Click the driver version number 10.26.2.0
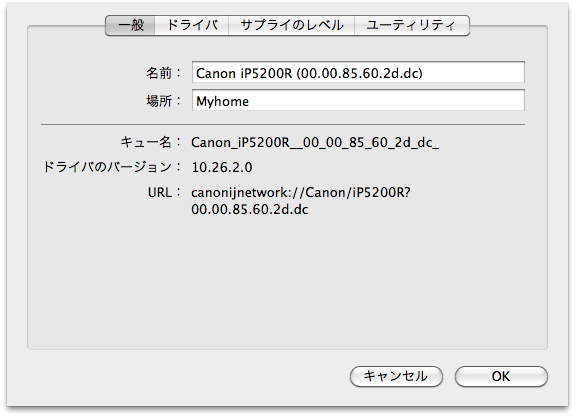The height and width of the screenshot is (417, 575). pyautogui.click(x=222, y=168)
